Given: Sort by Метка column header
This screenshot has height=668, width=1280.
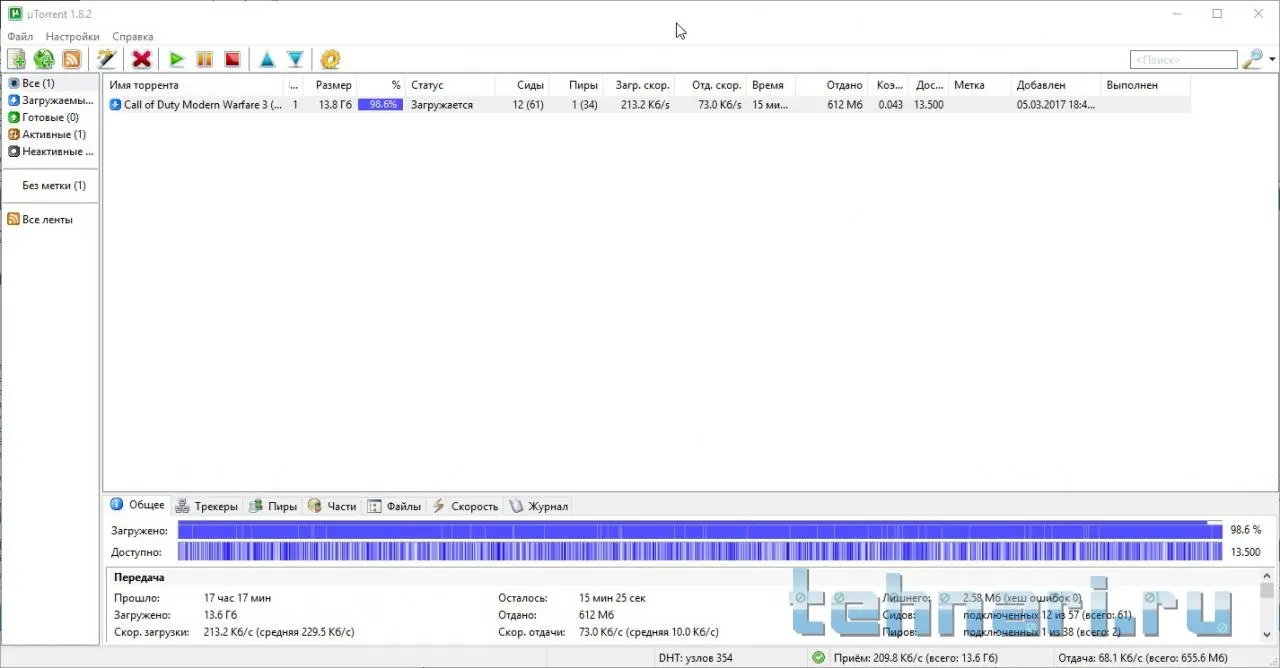Looking at the screenshot, I should [x=979, y=85].
